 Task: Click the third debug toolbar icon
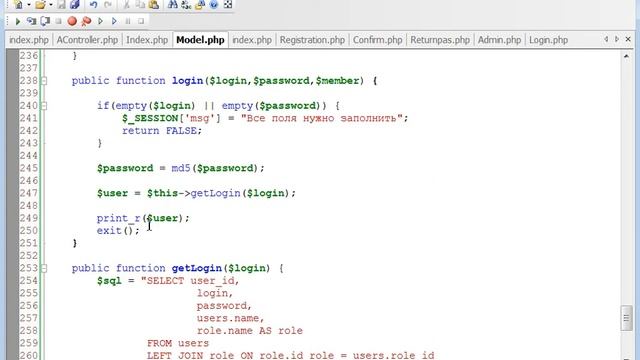[45, 21]
